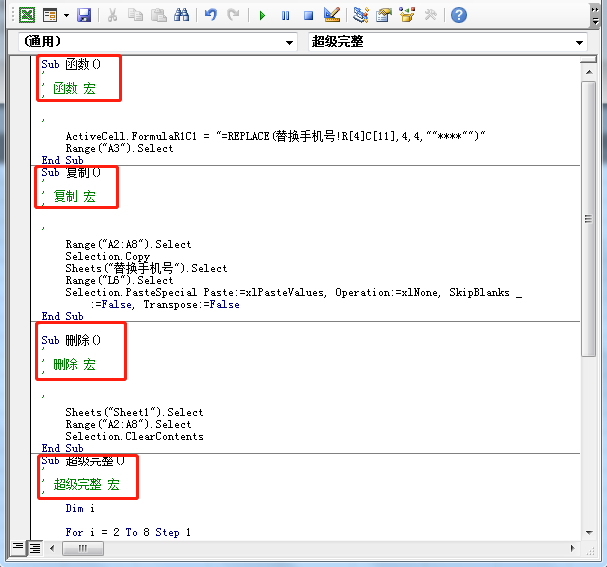
Task: Open the Toolbox icon
Action: tap(430, 15)
